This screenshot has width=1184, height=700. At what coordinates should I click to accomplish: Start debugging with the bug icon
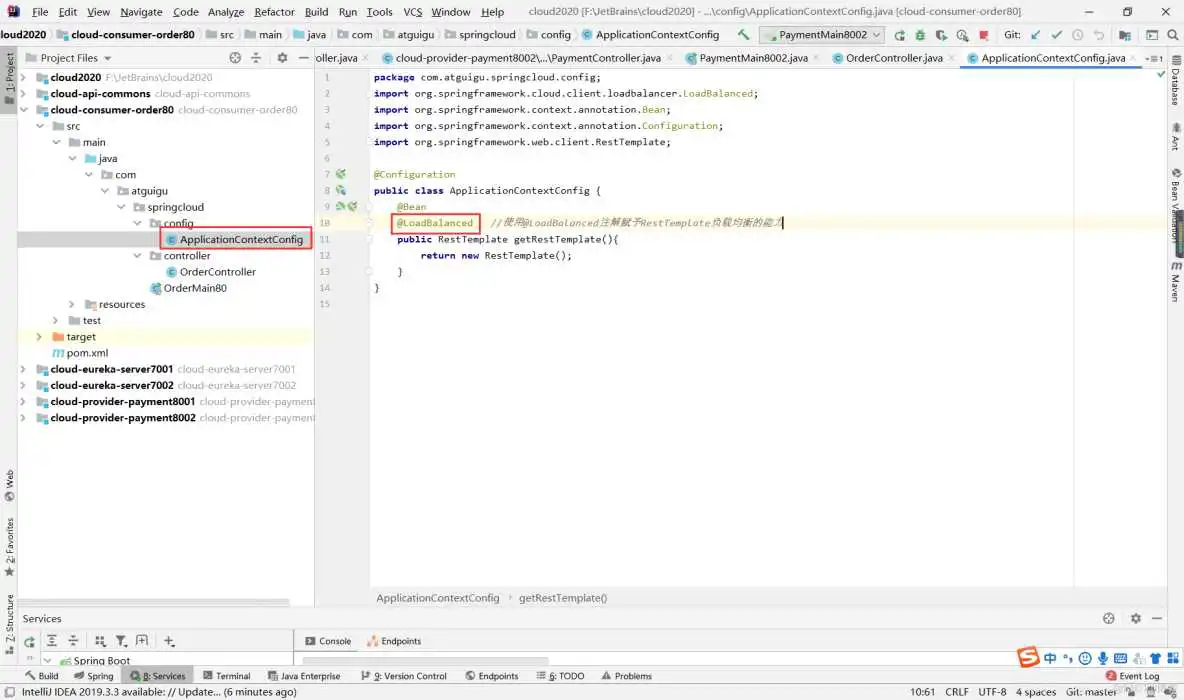pos(921,33)
